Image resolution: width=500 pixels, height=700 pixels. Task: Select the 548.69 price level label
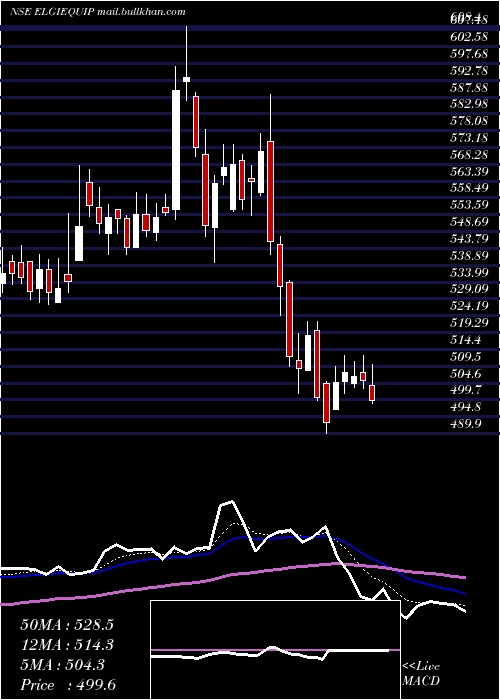(469, 221)
